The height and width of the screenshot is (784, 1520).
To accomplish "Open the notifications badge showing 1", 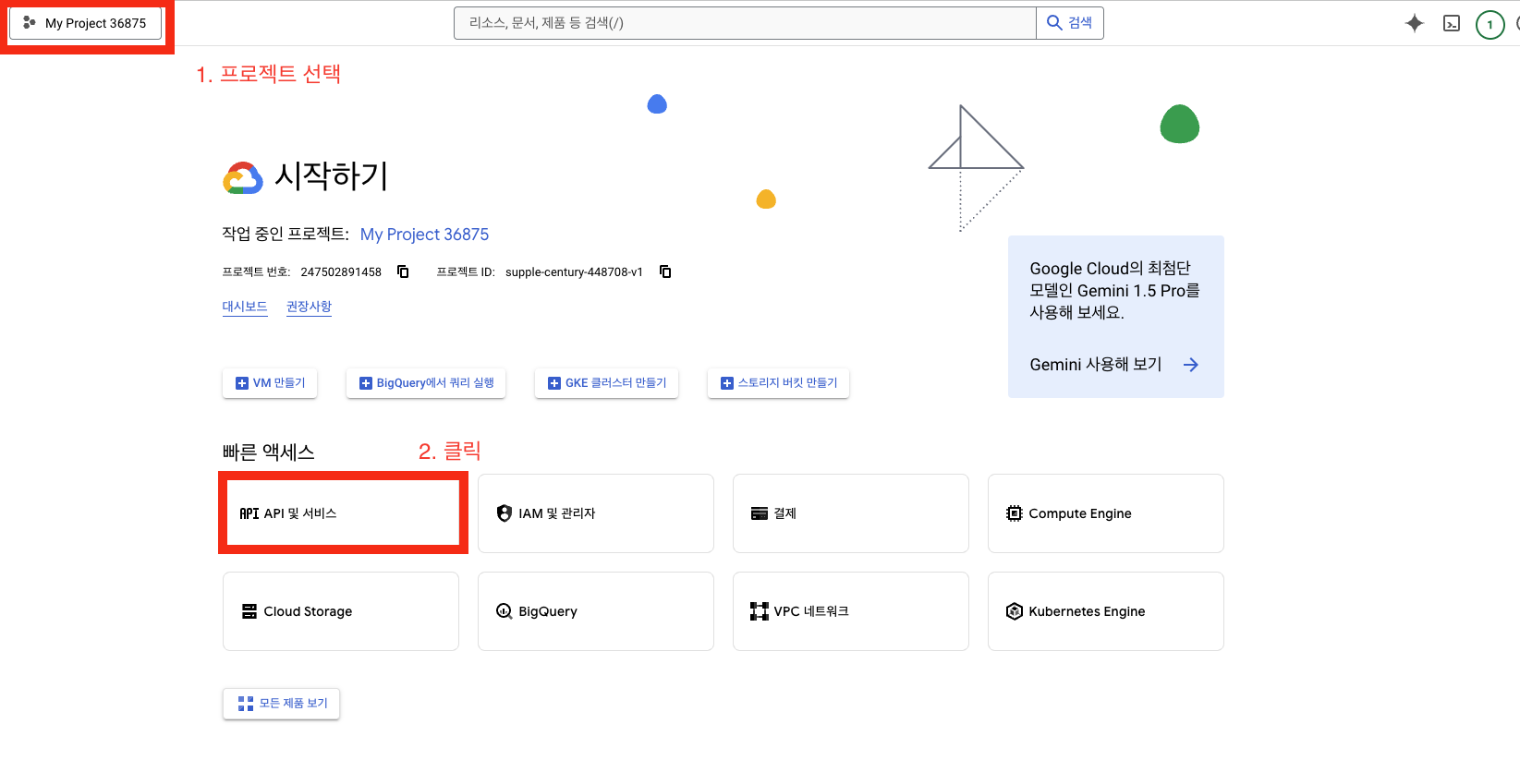I will [x=1490, y=25].
